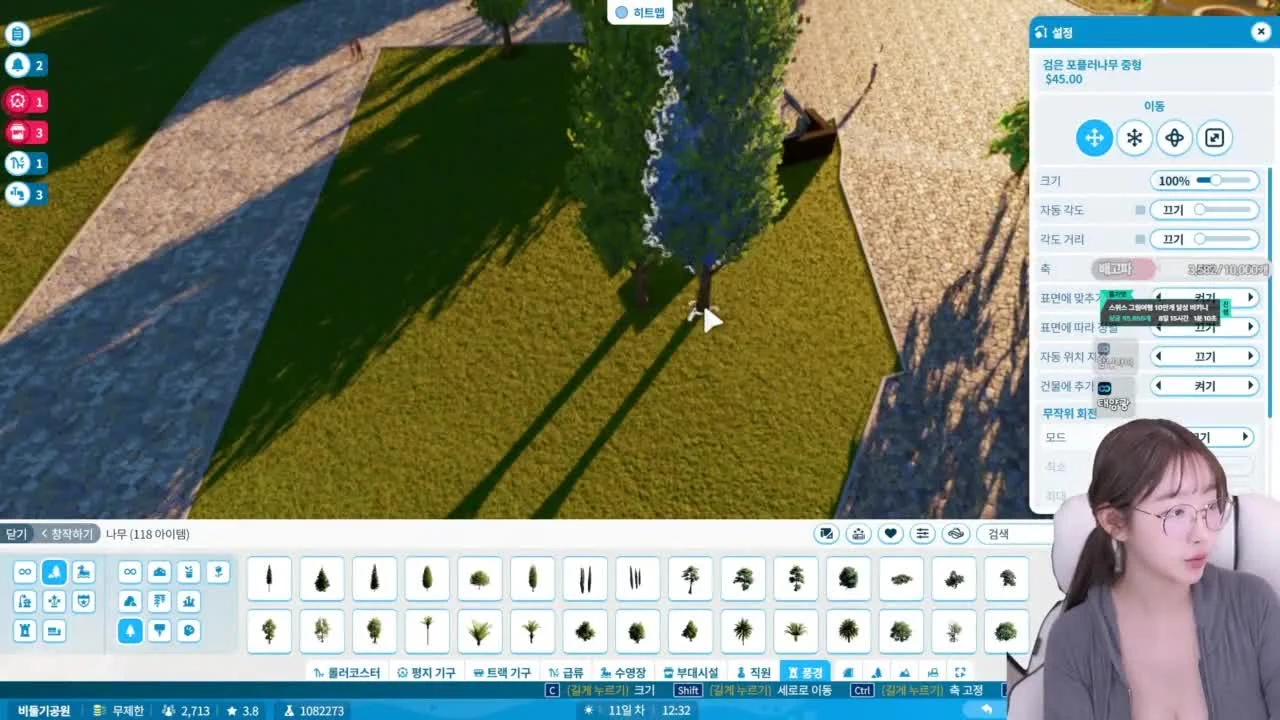Click the tree search field
The image size is (1280, 720).
tap(1015, 534)
